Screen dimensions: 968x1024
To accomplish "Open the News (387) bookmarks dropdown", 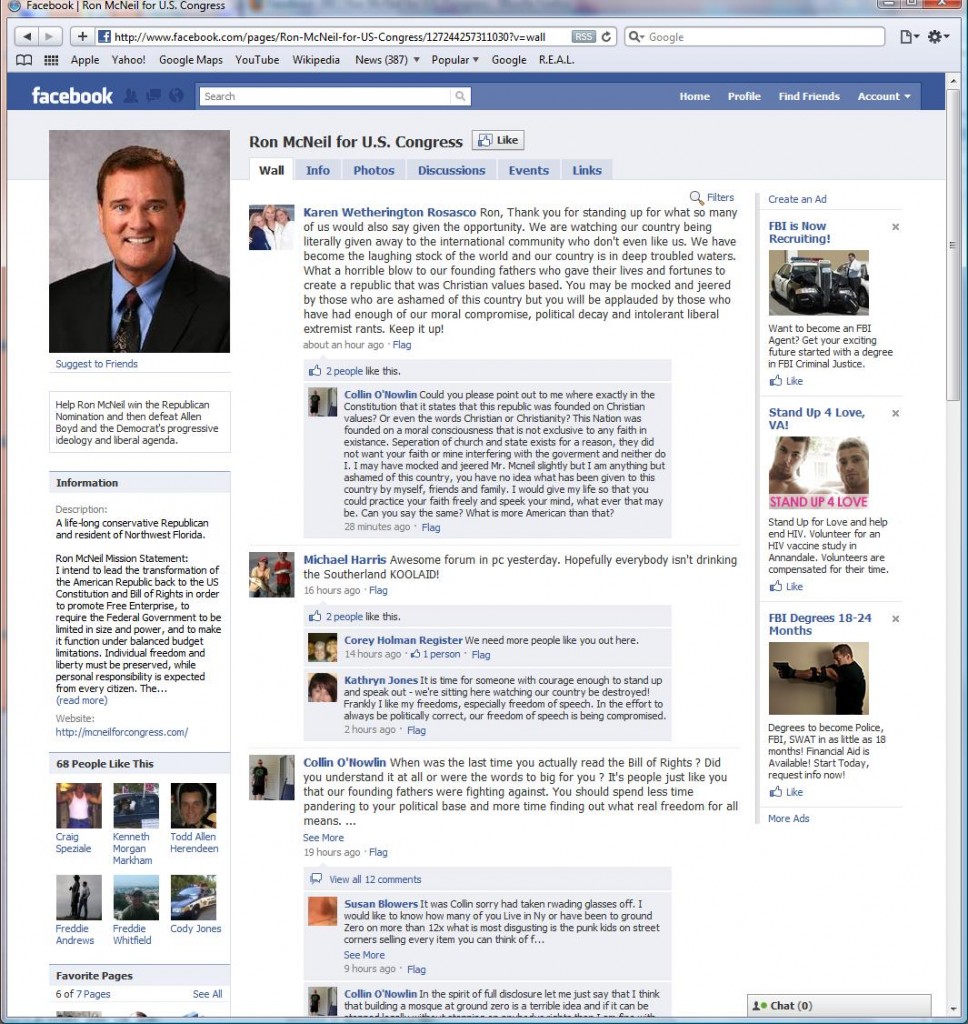I will point(387,60).
